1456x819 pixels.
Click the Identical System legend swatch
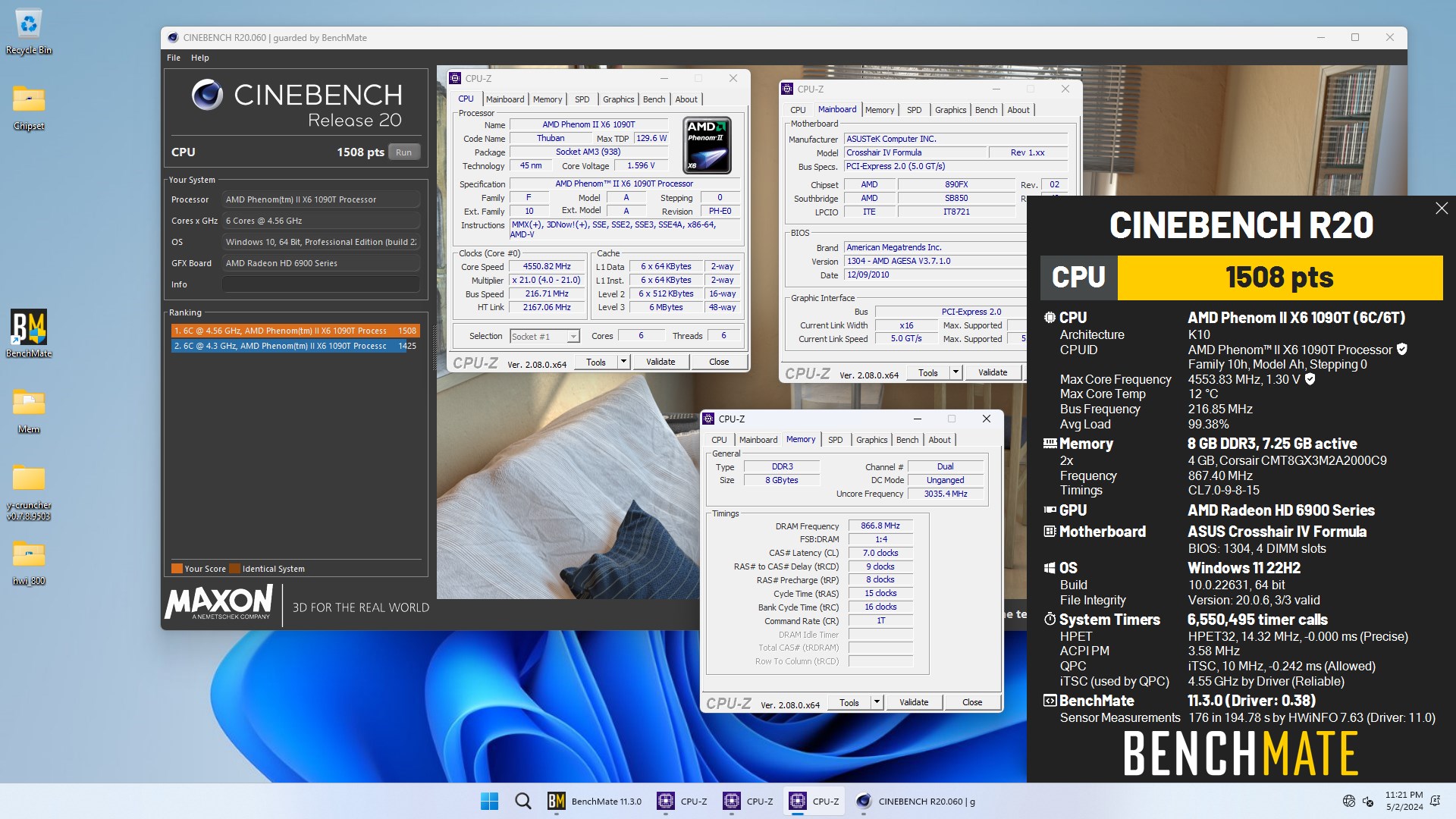coord(235,569)
